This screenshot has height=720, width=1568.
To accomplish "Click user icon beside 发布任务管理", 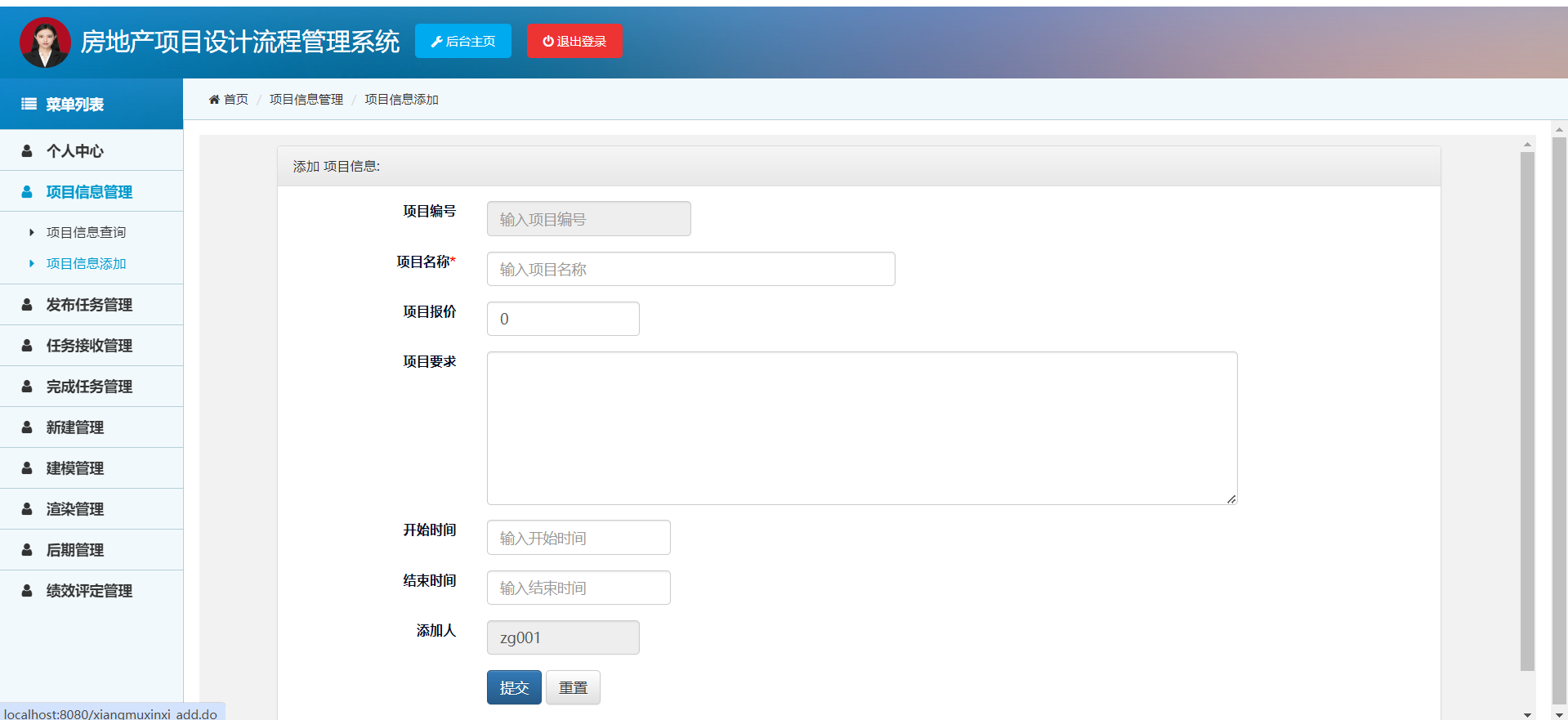I will 27,305.
